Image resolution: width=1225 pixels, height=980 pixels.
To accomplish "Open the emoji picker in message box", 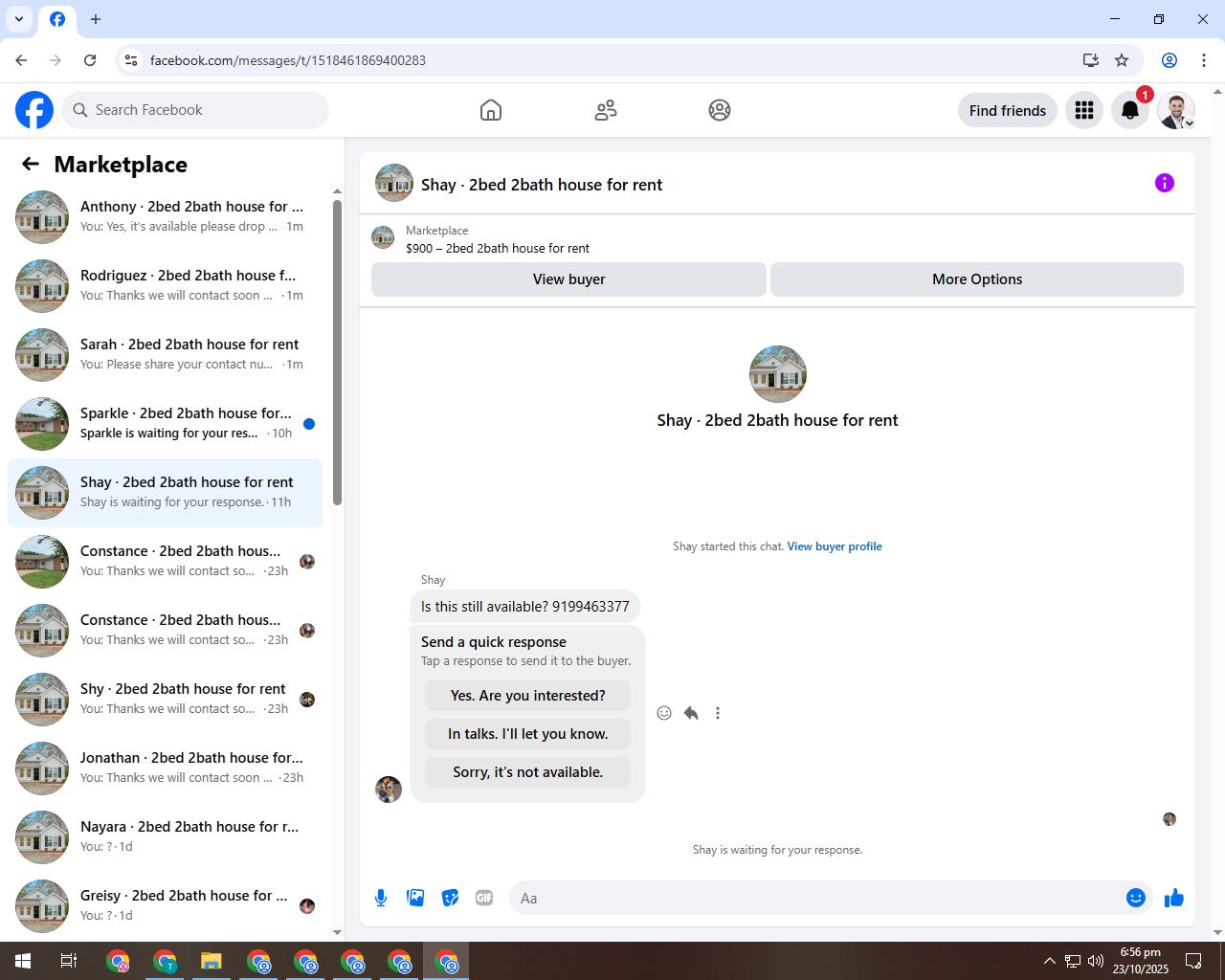I will tap(1136, 898).
